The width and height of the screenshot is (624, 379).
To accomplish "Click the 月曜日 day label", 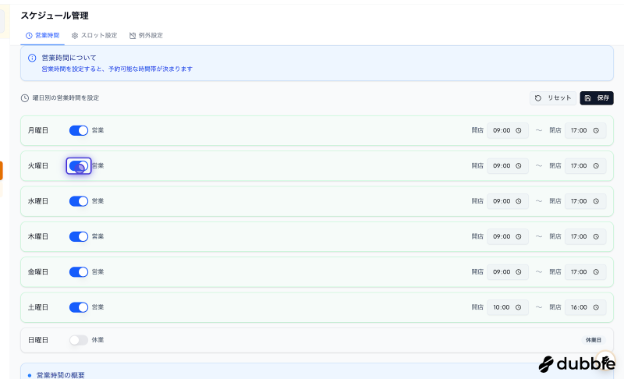I will [x=38, y=131].
